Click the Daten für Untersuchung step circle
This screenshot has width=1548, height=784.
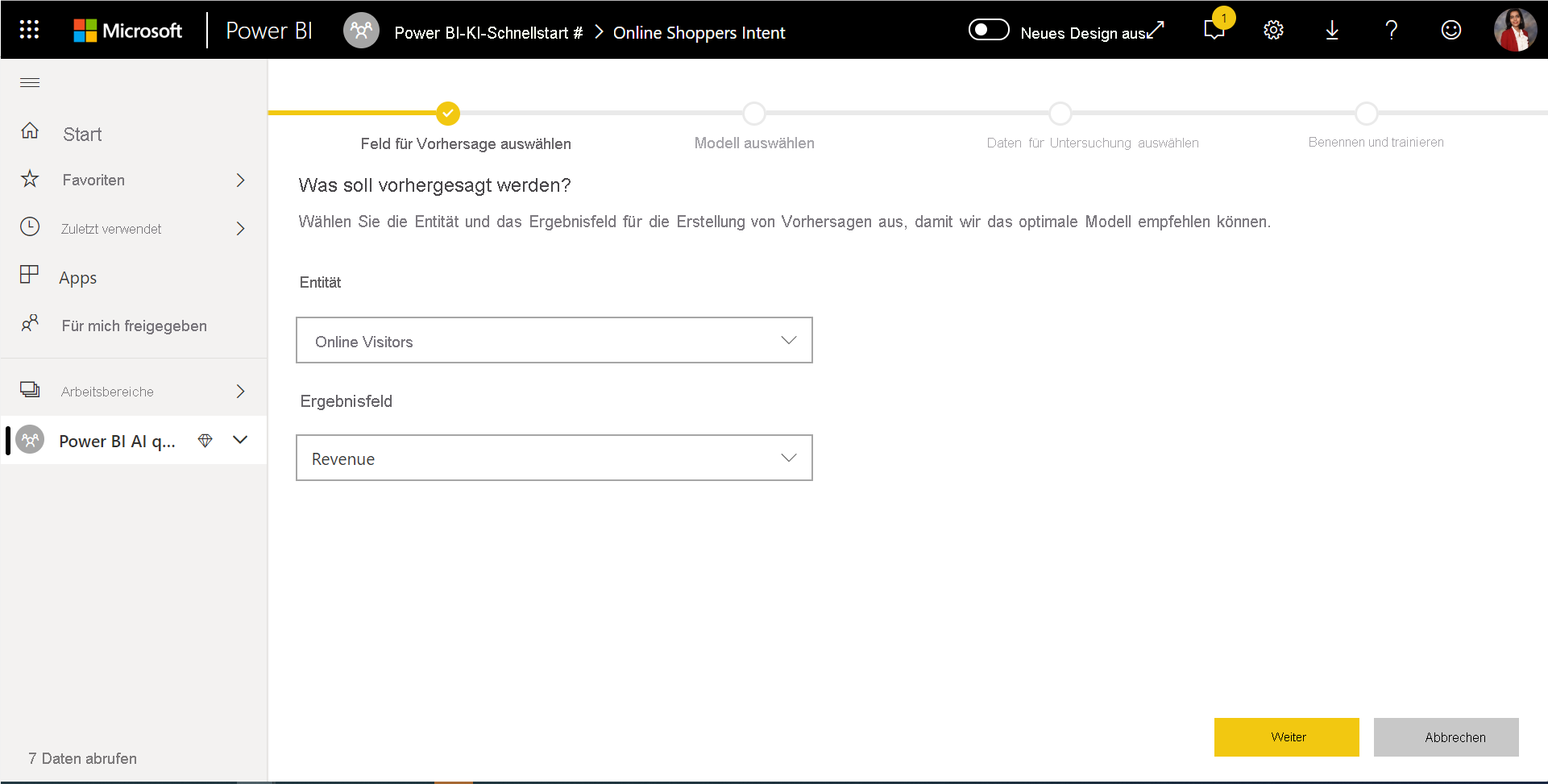[x=1060, y=114]
